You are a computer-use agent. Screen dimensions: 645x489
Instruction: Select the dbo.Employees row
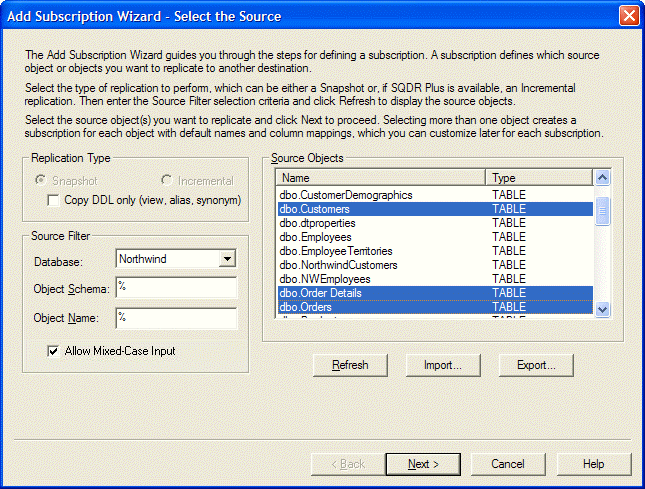(435, 237)
